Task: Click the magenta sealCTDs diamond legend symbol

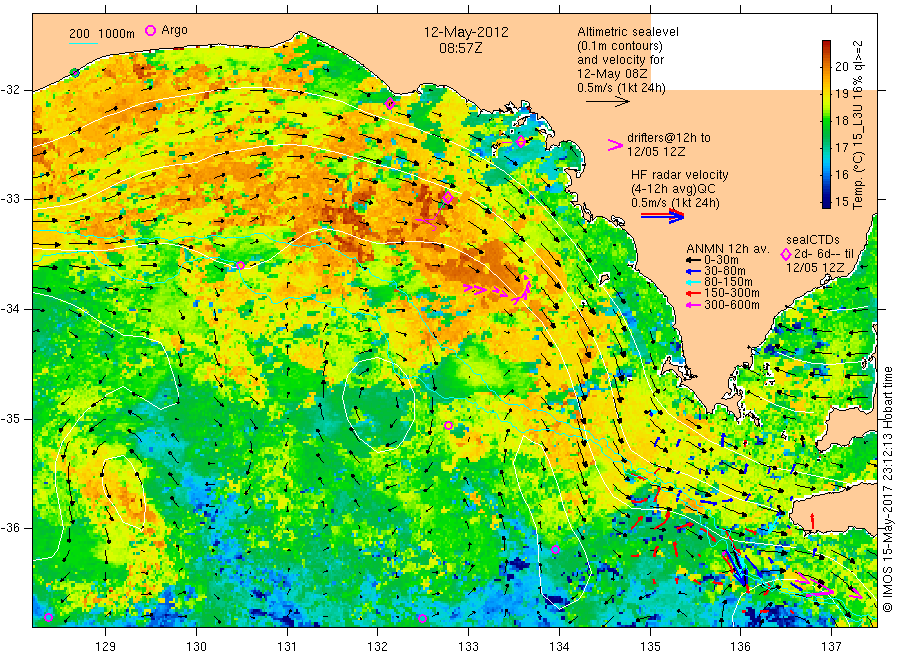Action: (786, 254)
